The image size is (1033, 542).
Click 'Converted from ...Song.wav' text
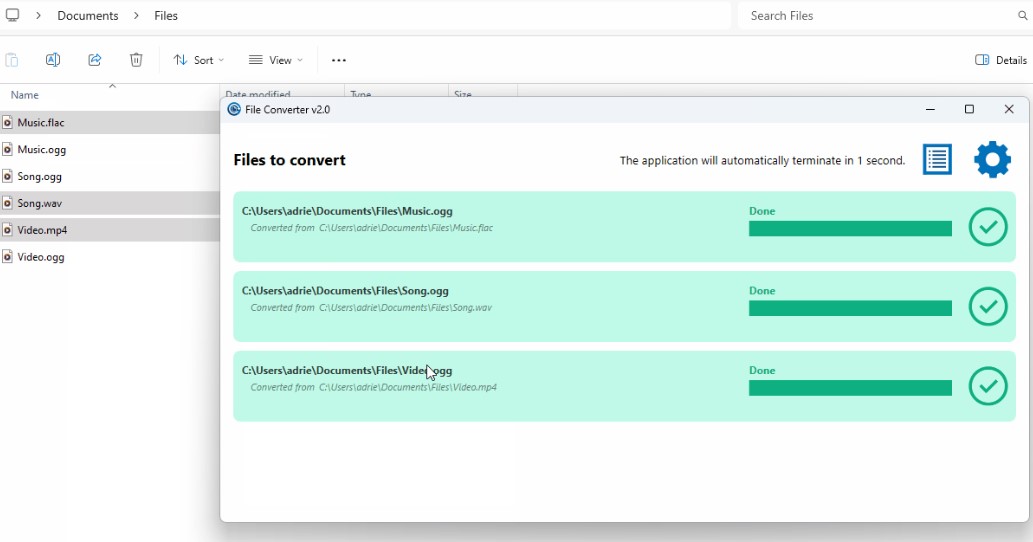[x=371, y=308]
